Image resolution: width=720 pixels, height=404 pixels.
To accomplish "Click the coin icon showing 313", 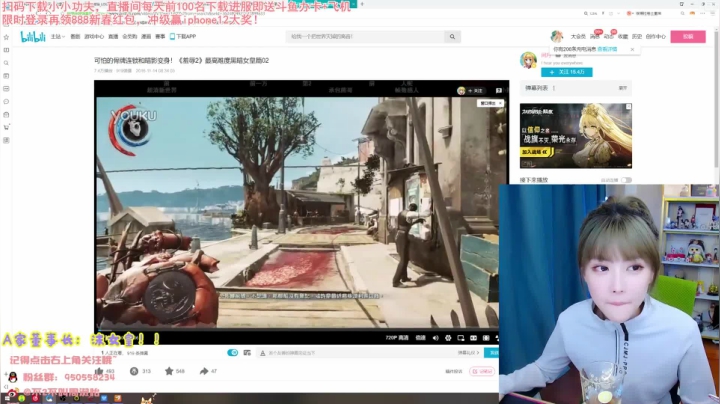I will tap(134, 371).
